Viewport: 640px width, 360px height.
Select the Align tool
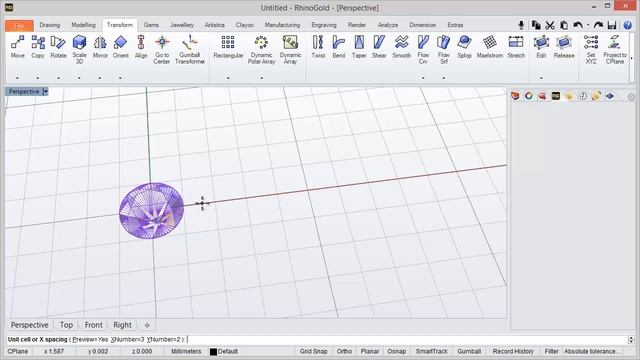click(x=141, y=47)
